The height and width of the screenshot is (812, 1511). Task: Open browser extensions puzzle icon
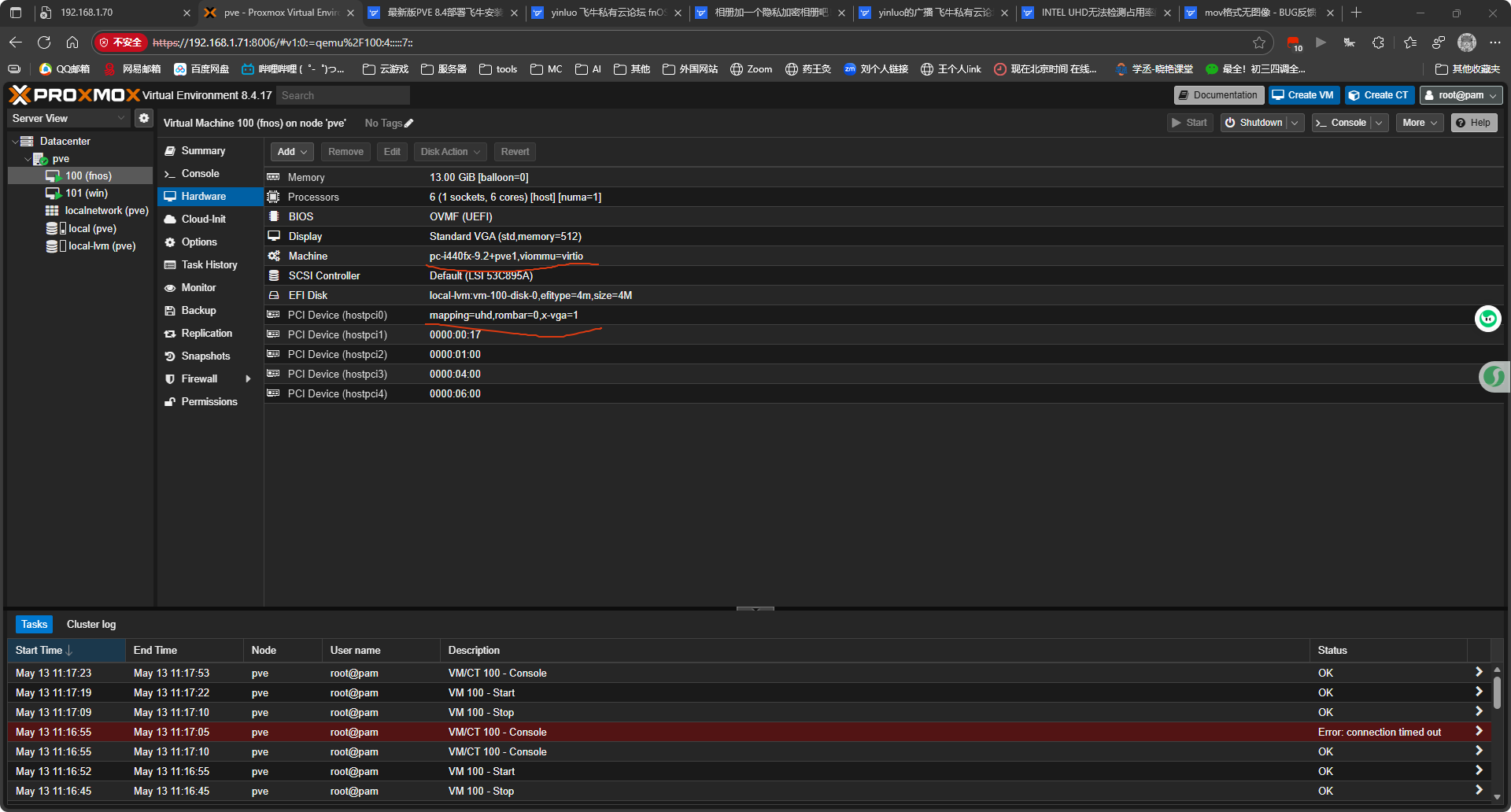point(1378,42)
